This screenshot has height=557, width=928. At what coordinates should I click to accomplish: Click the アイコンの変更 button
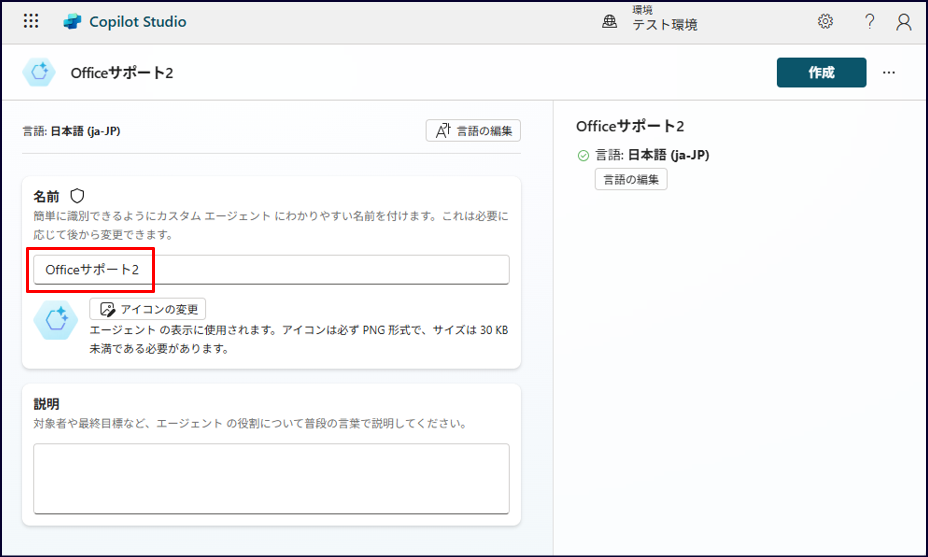tap(148, 309)
